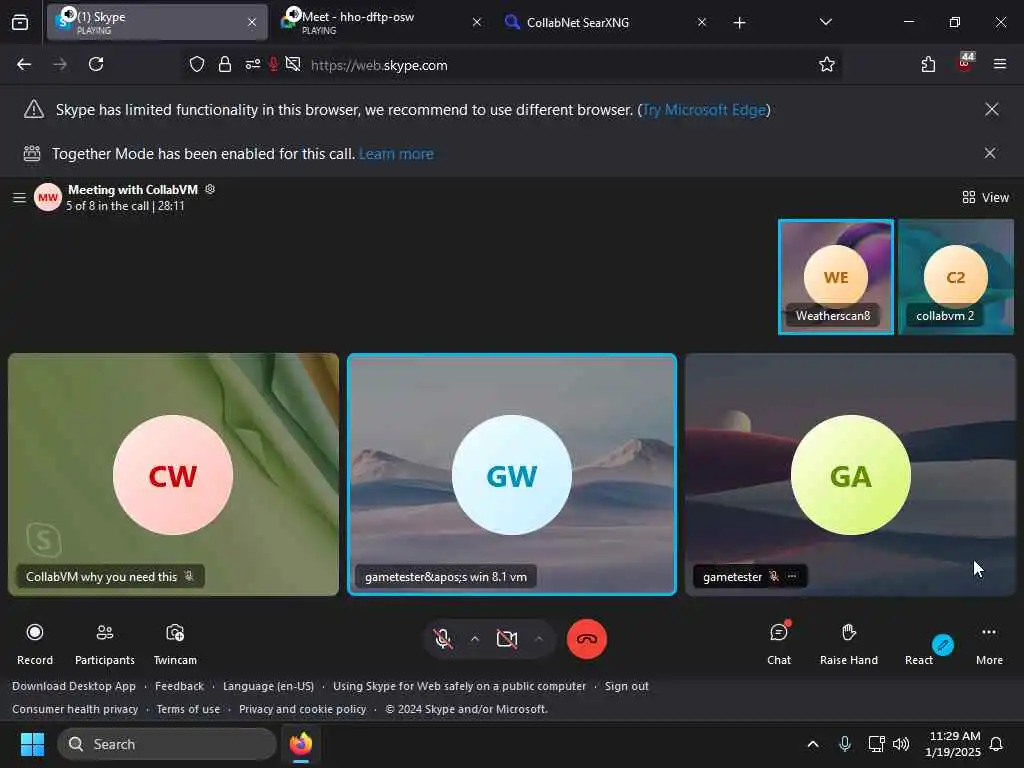Screen dimensions: 1024x768
Task: Open tracking protection shield icon
Action: point(197,64)
